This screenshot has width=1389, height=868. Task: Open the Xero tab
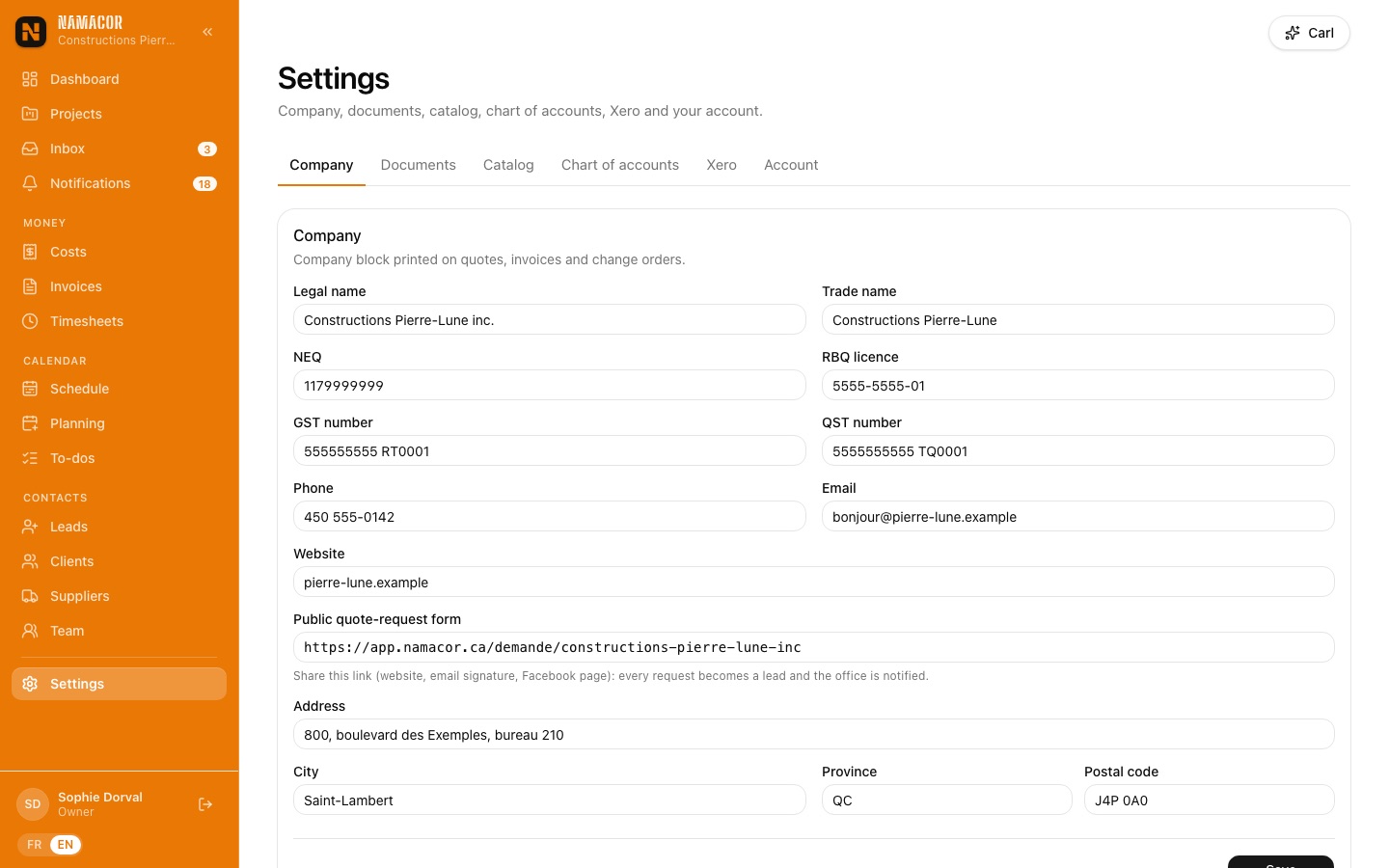point(722,165)
